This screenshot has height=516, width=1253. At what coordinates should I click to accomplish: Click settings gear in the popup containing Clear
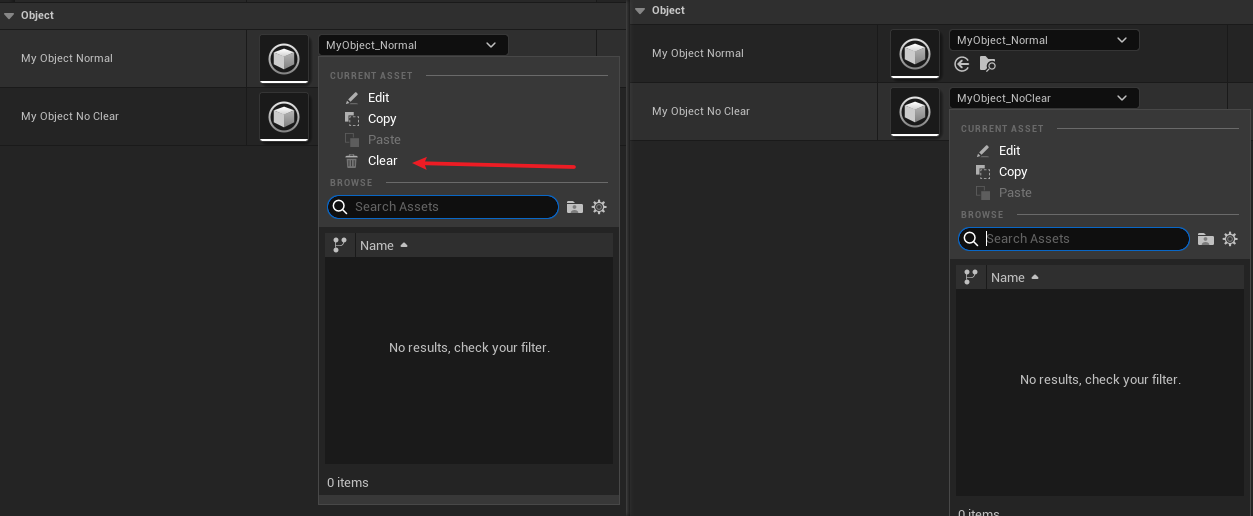pyautogui.click(x=599, y=207)
